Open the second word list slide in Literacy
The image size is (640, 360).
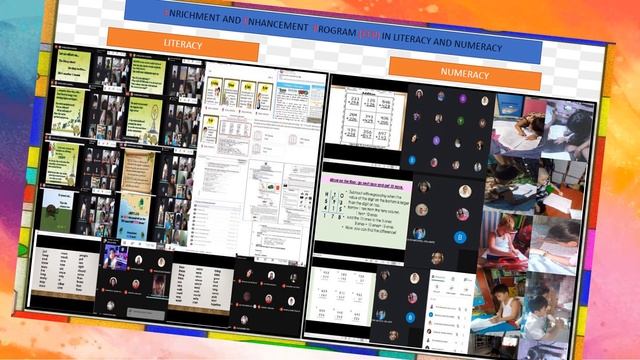tap(200, 289)
